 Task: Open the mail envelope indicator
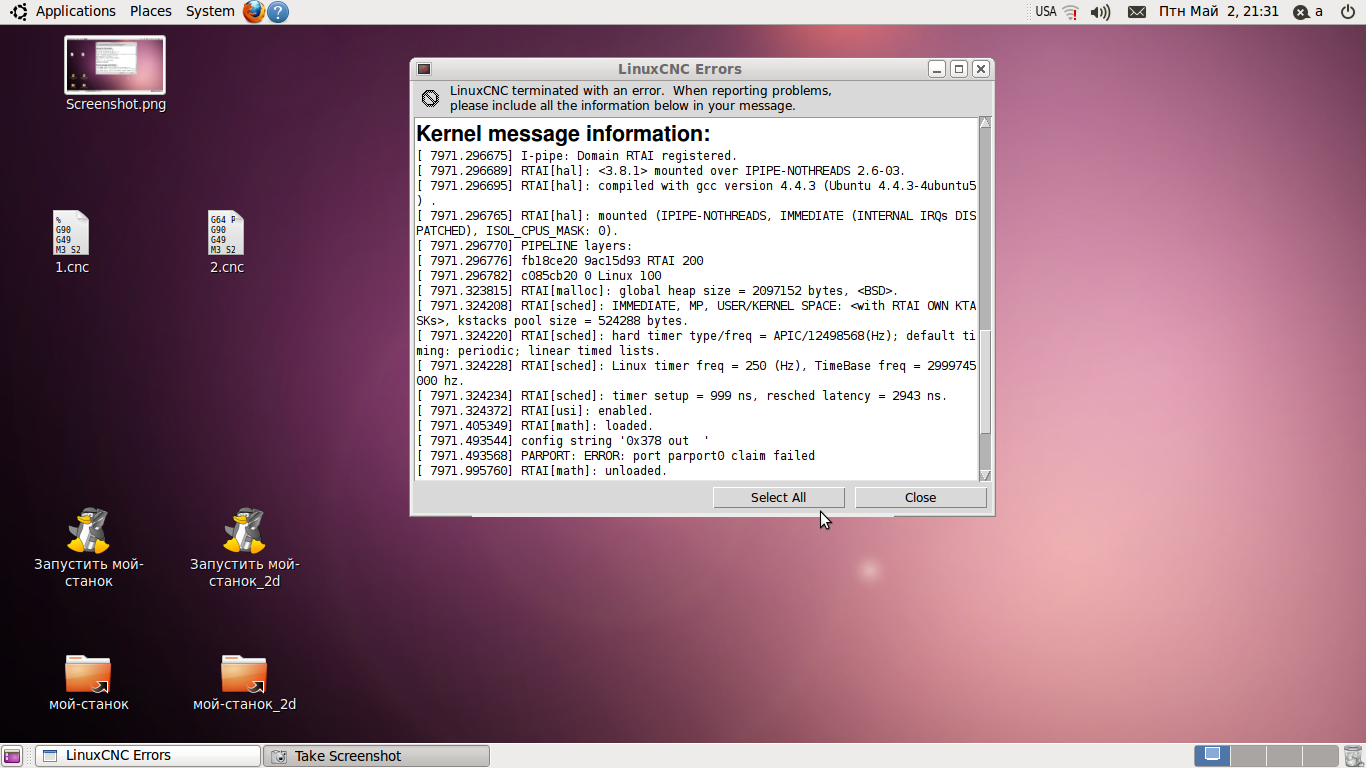click(x=1137, y=12)
